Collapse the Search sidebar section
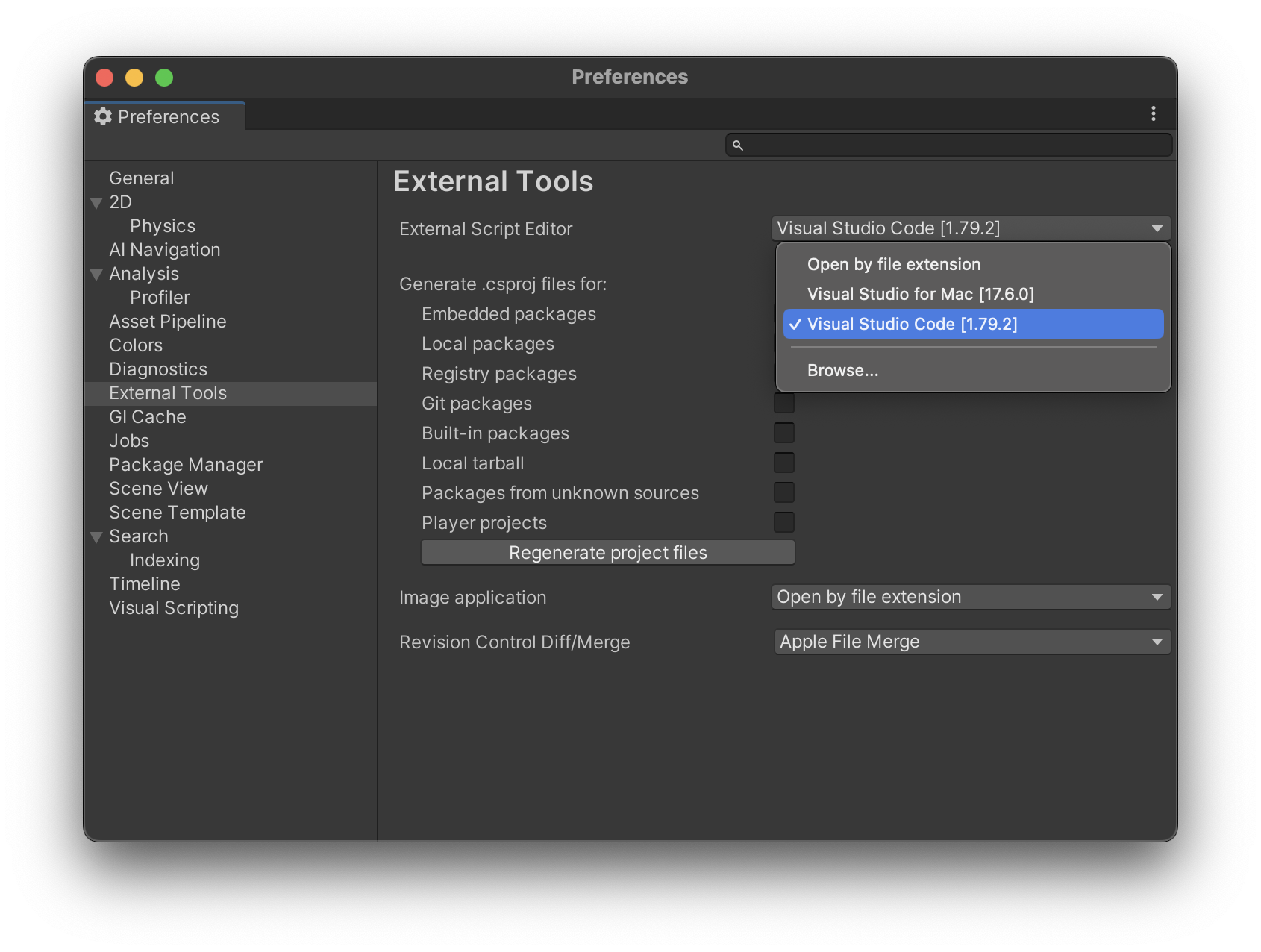1261x952 pixels. [96, 536]
